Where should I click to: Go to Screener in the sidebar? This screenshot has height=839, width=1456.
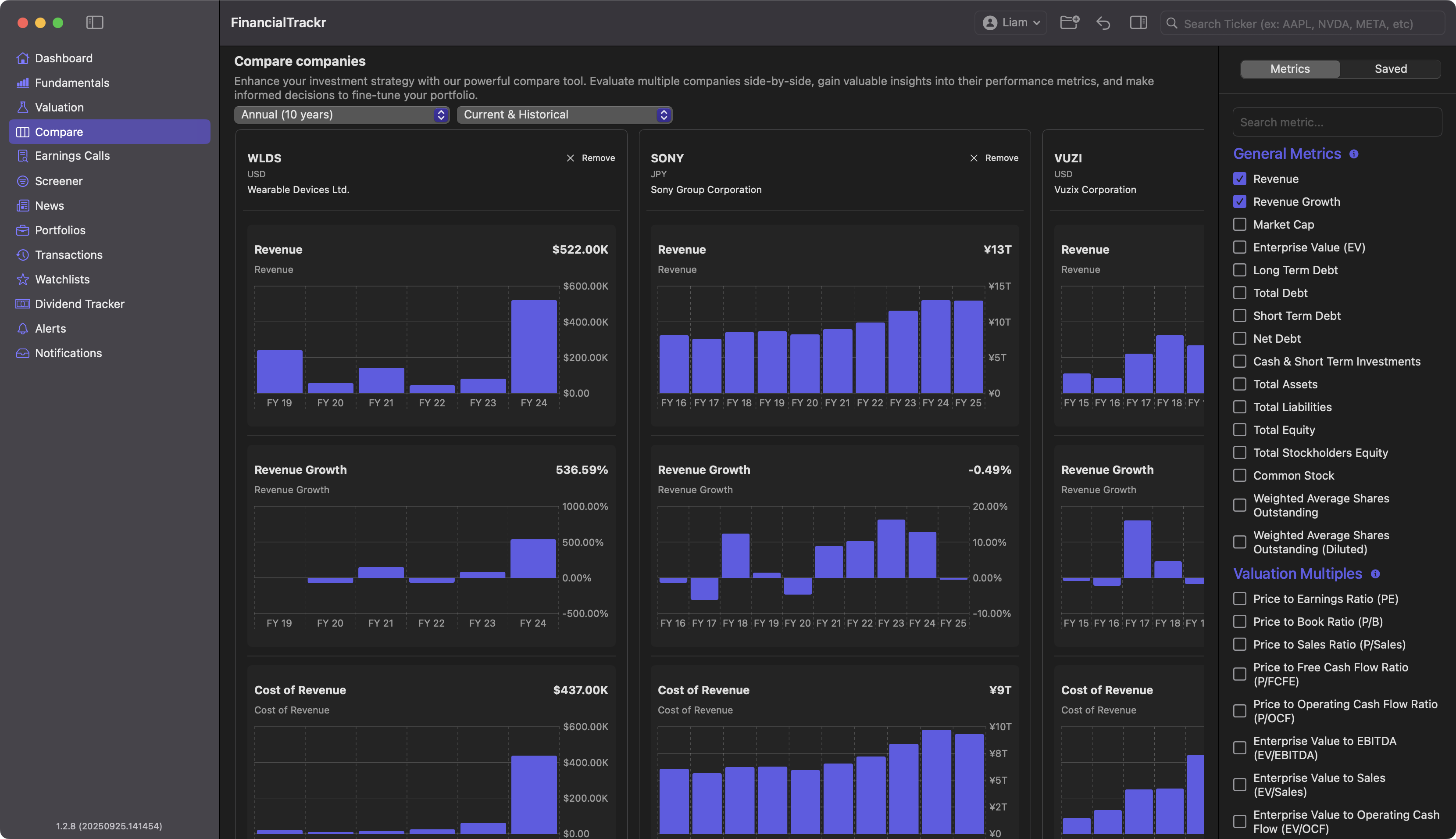click(x=59, y=181)
